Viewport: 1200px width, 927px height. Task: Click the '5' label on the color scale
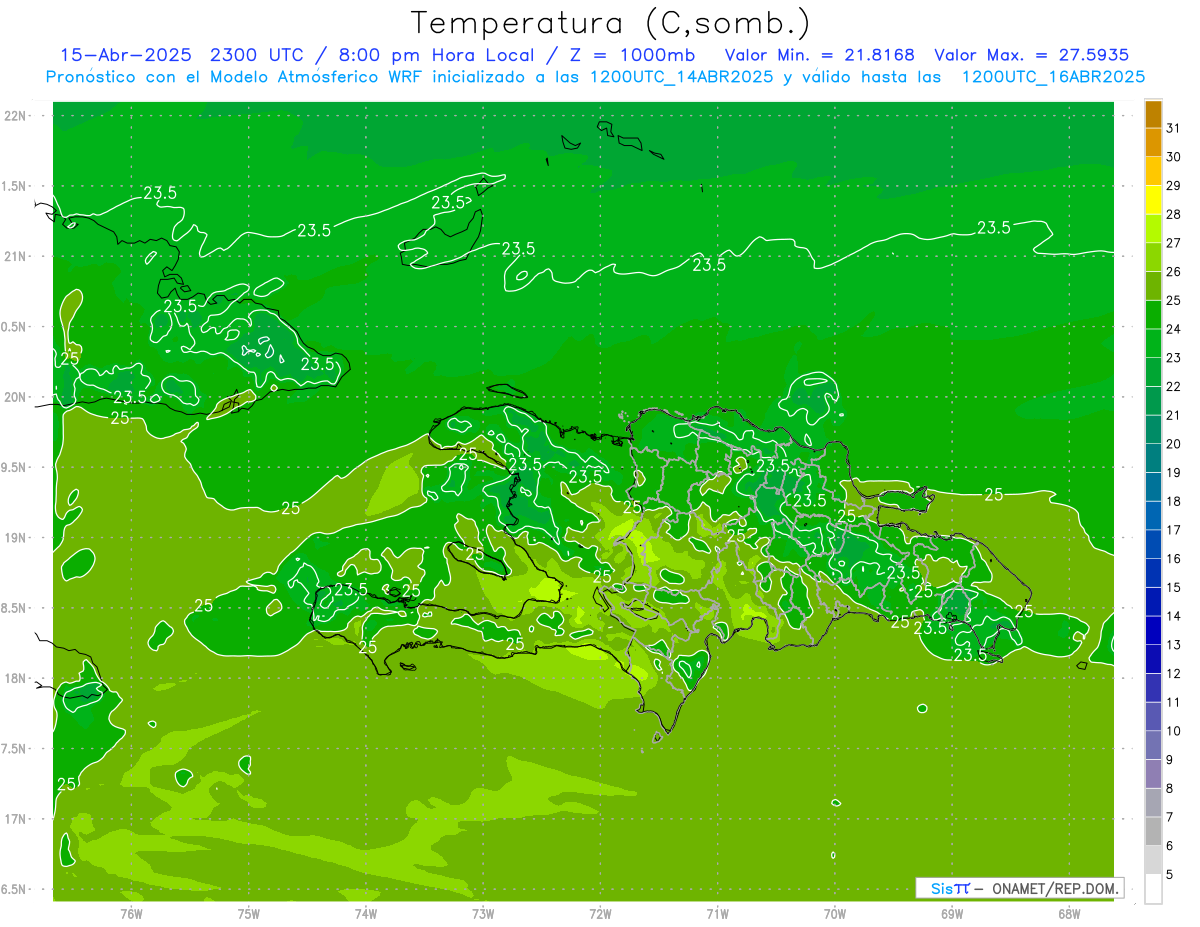pyautogui.click(x=1170, y=875)
